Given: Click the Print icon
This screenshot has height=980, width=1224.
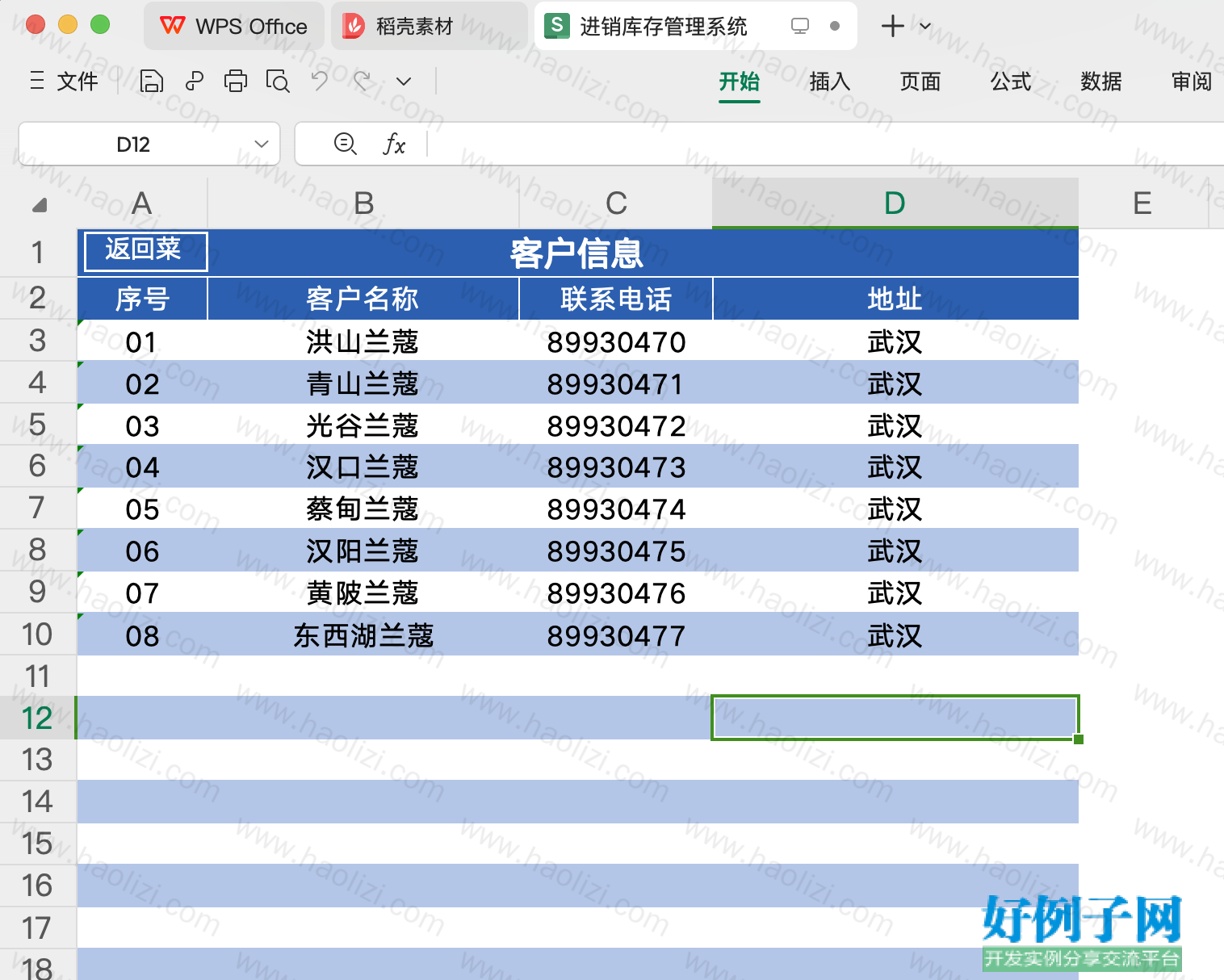Looking at the screenshot, I should (x=236, y=81).
